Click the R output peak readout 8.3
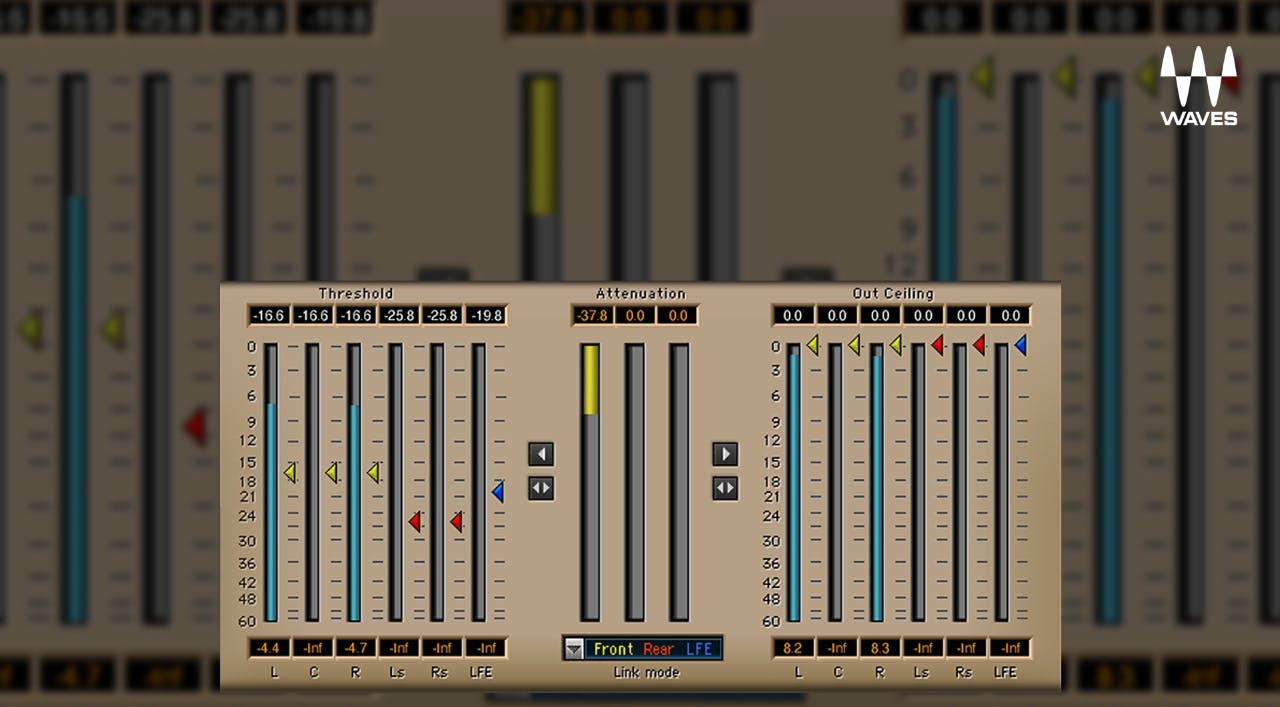Viewport: 1280px width, 707px height. click(x=880, y=648)
